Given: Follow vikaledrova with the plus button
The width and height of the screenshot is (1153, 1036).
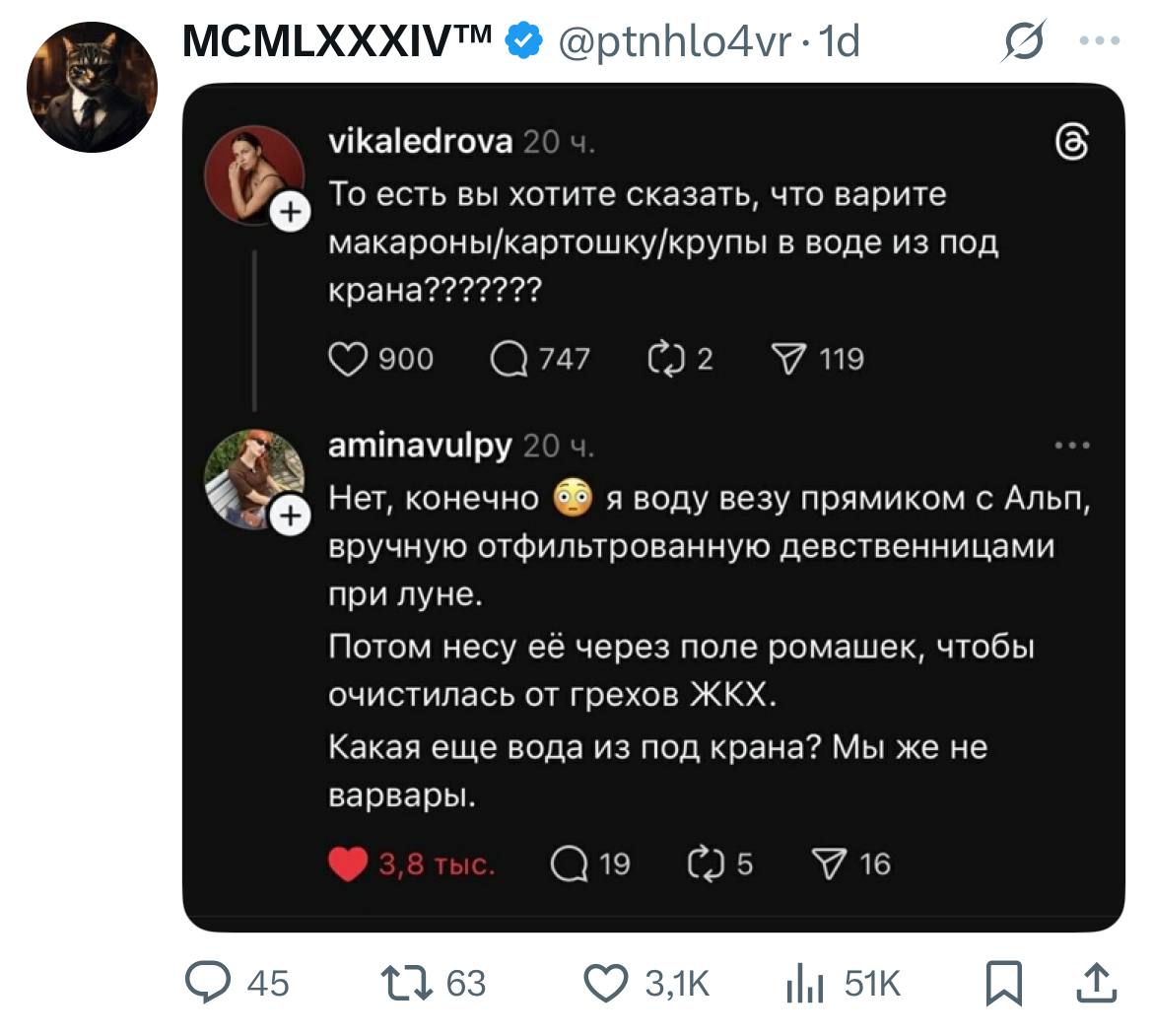Looking at the screenshot, I should pyautogui.click(x=290, y=211).
